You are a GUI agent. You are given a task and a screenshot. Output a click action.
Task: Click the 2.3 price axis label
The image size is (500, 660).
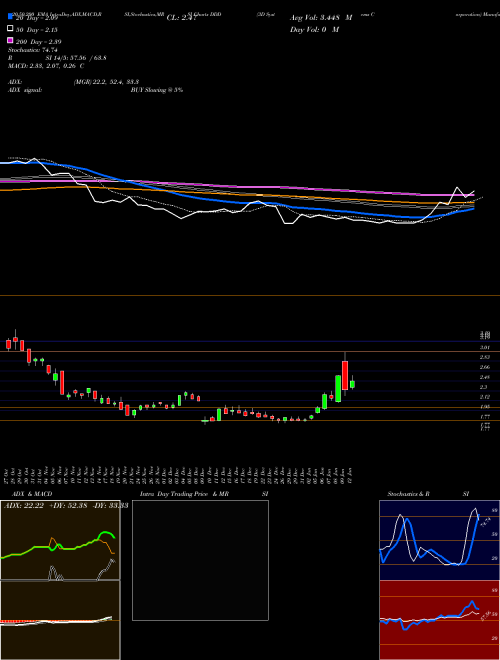tap(483, 387)
